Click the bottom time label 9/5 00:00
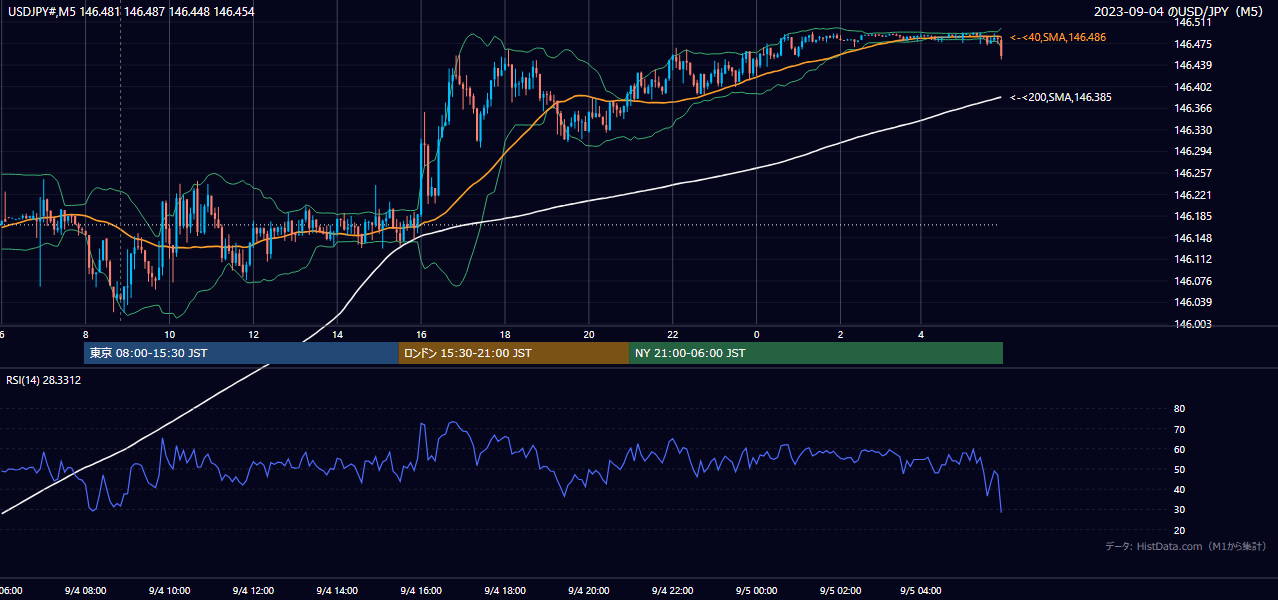This screenshot has width=1278, height=600. pyautogui.click(x=756, y=590)
